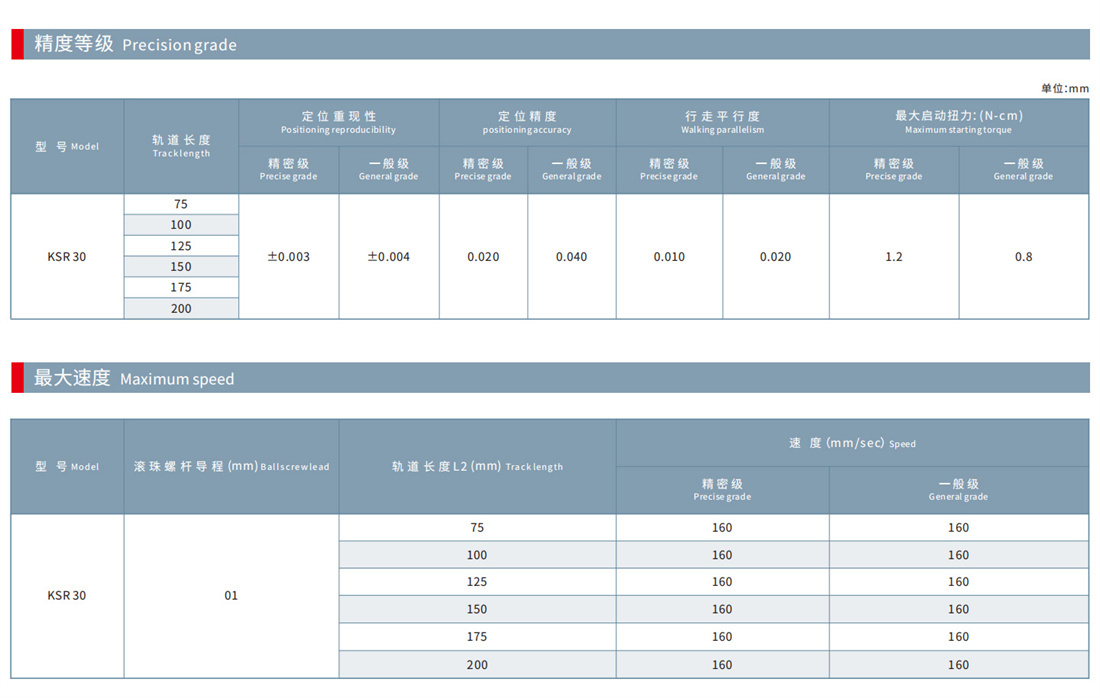1100x698 pixels.
Task: Select the 1.2 maximum starting torque value
Action: (894, 257)
